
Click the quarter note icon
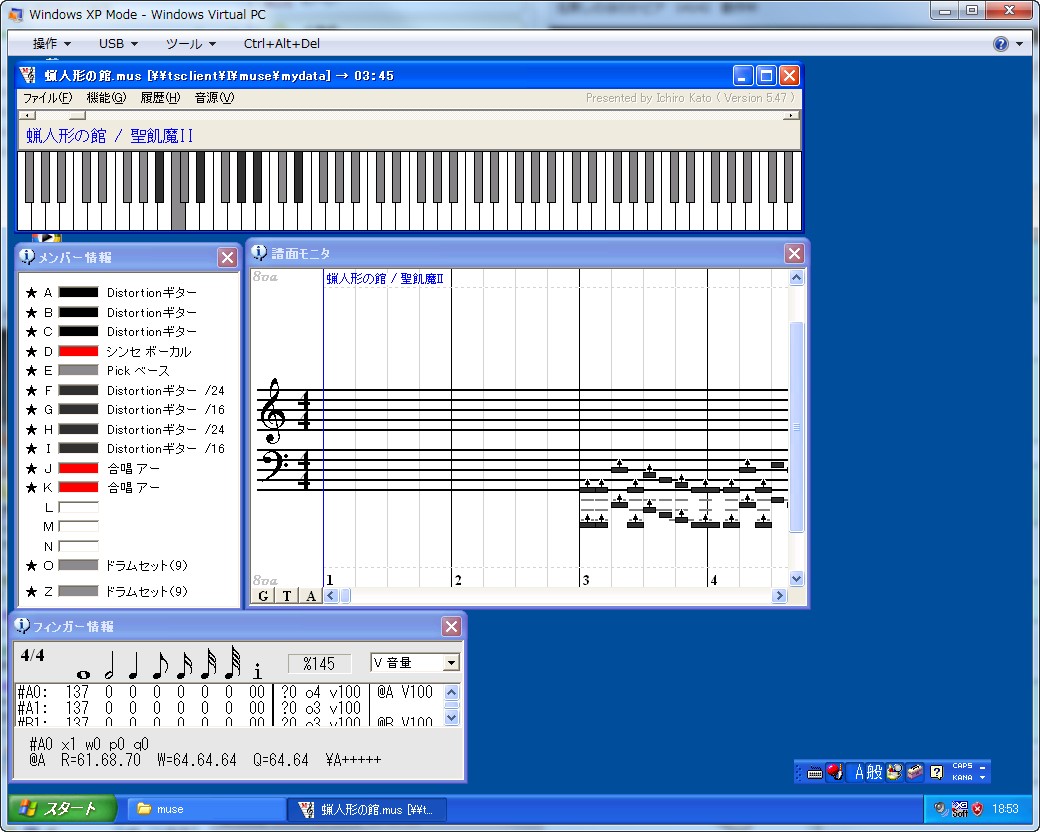(133, 669)
